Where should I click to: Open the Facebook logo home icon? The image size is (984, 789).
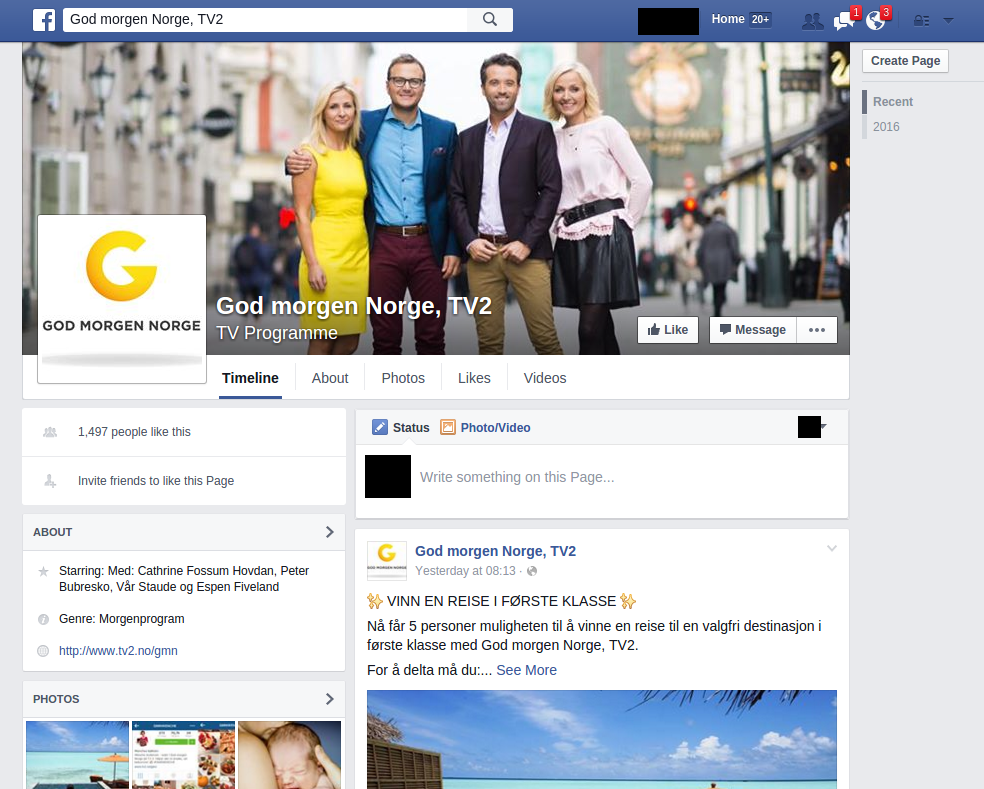coord(44,20)
